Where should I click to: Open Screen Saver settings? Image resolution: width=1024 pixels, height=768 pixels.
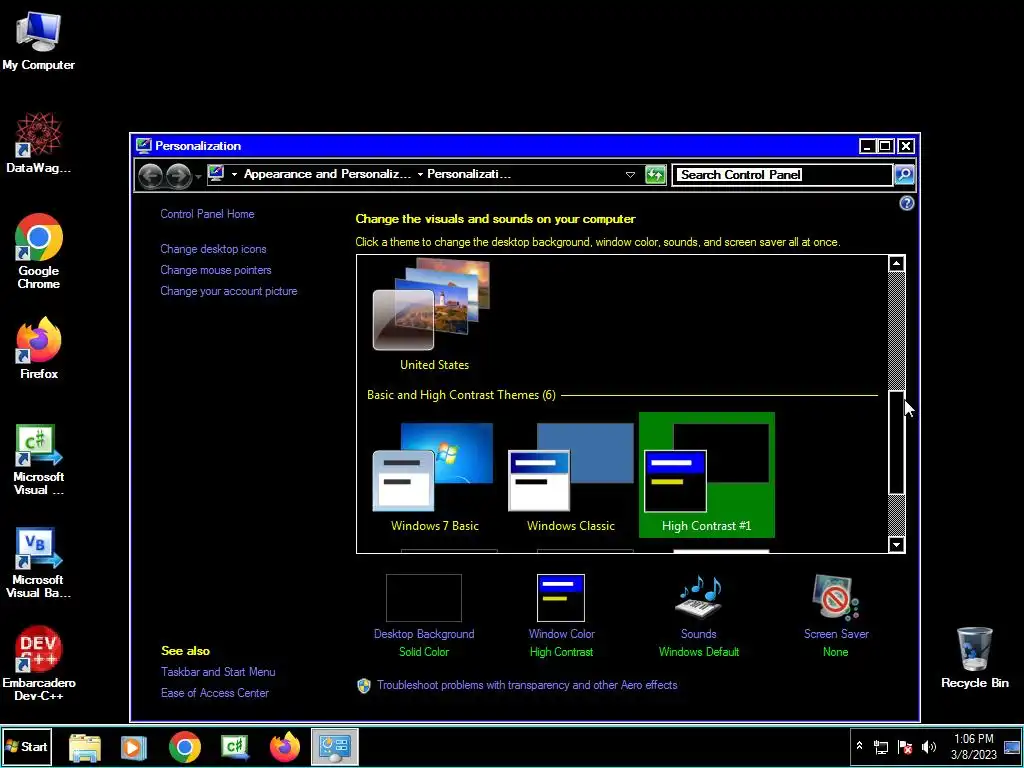click(836, 616)
